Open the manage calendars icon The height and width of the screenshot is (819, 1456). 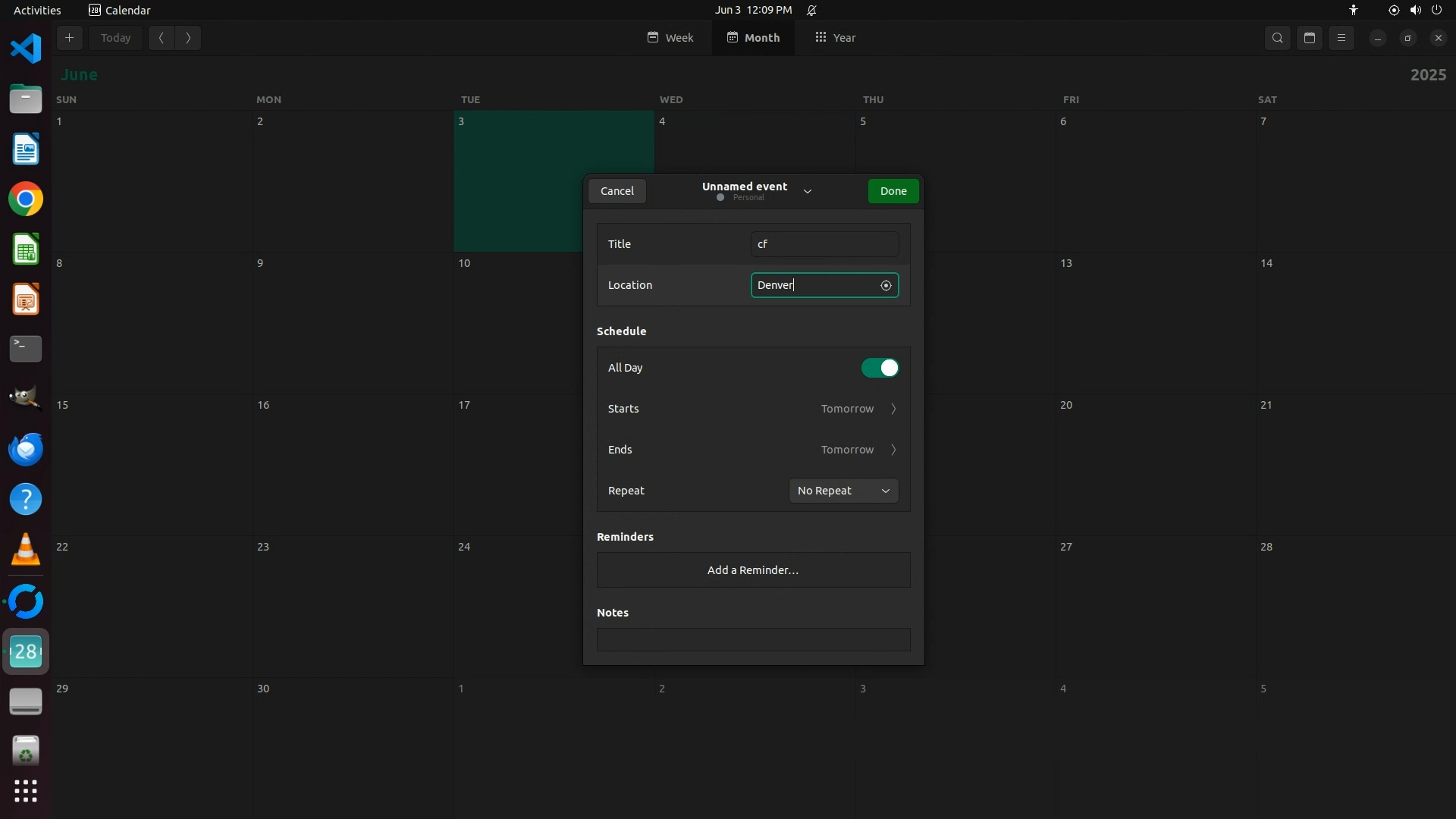[1310, 38]
